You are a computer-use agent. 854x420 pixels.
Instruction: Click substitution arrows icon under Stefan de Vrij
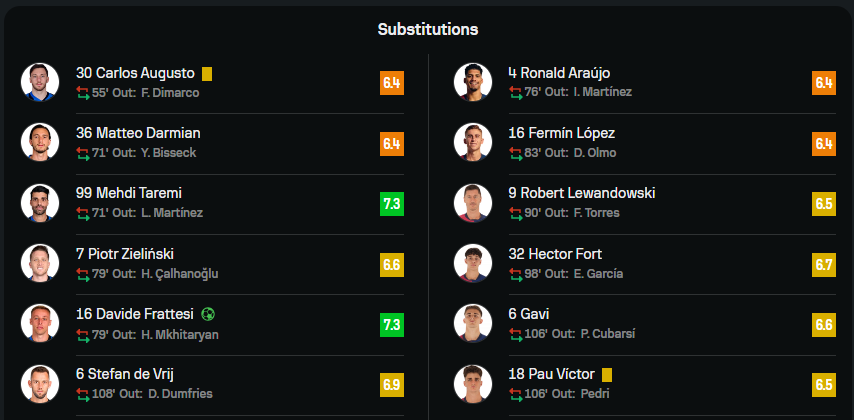tap(83, 394)
